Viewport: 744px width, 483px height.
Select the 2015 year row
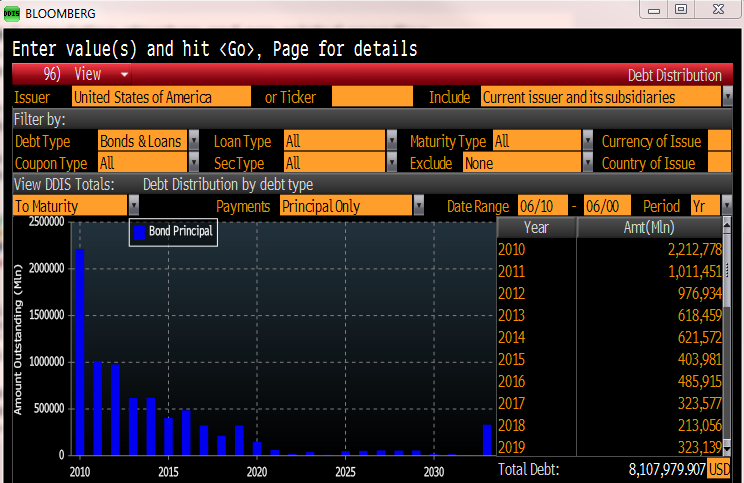[x=609, y=359]
